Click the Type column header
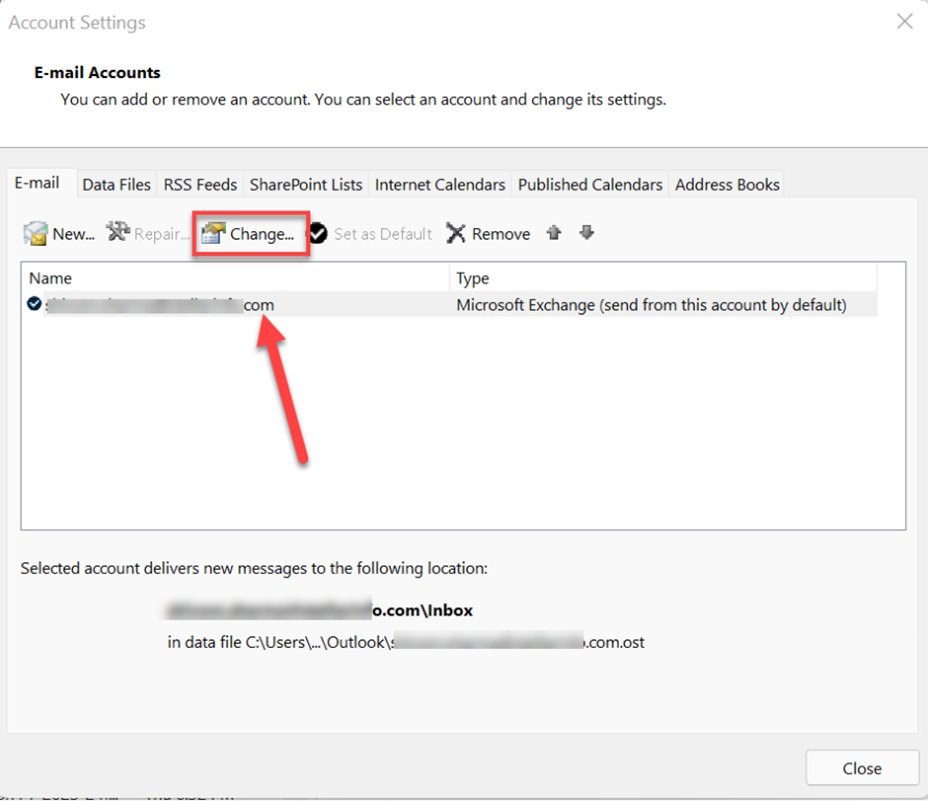This screenshot has height=801, width=928. [x=663, y=278]
